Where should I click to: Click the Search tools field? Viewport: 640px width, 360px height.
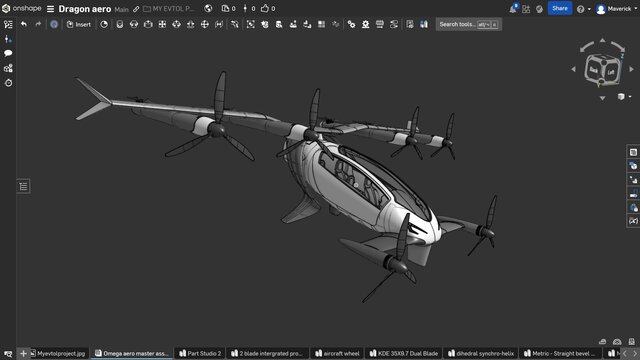pos(469,24)
